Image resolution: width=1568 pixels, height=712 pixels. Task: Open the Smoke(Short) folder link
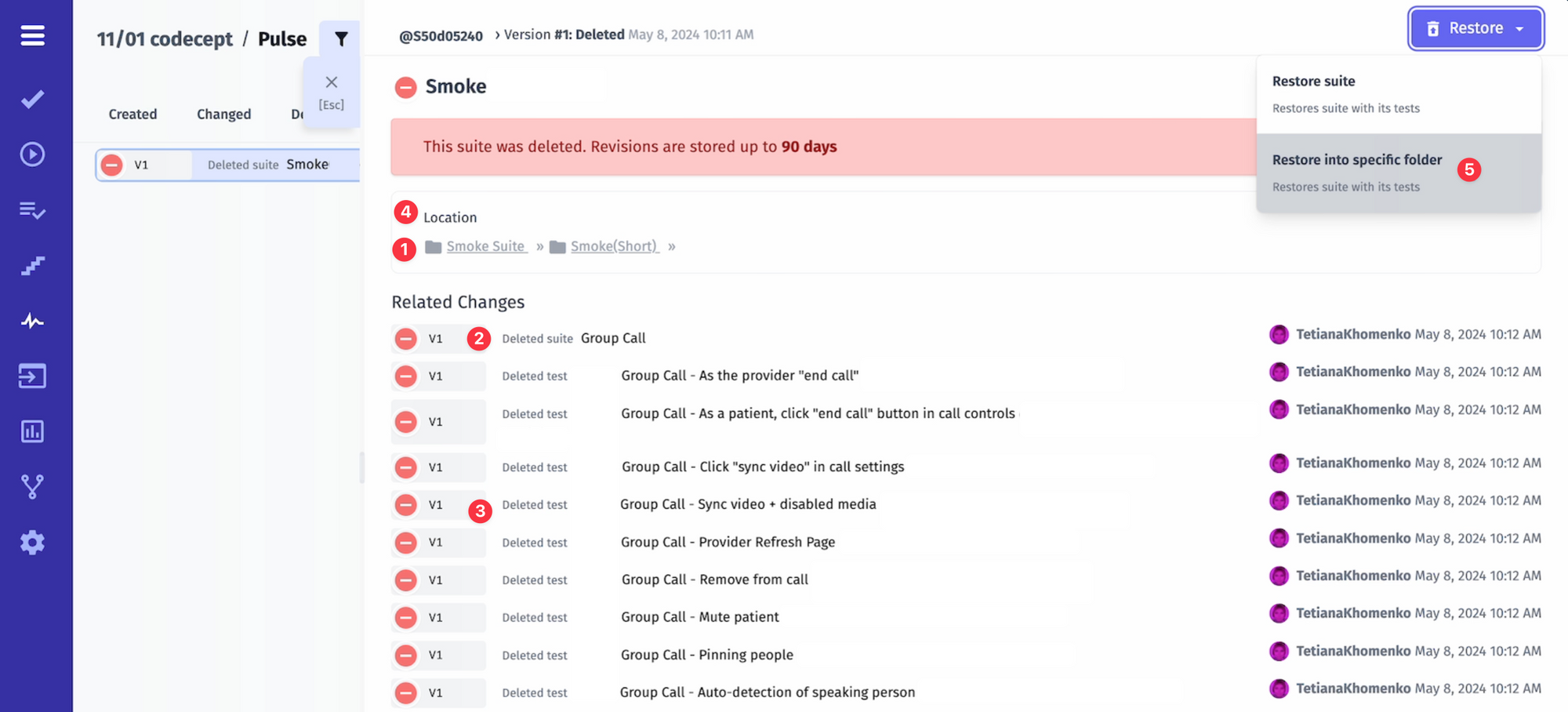tap(614, 246)
